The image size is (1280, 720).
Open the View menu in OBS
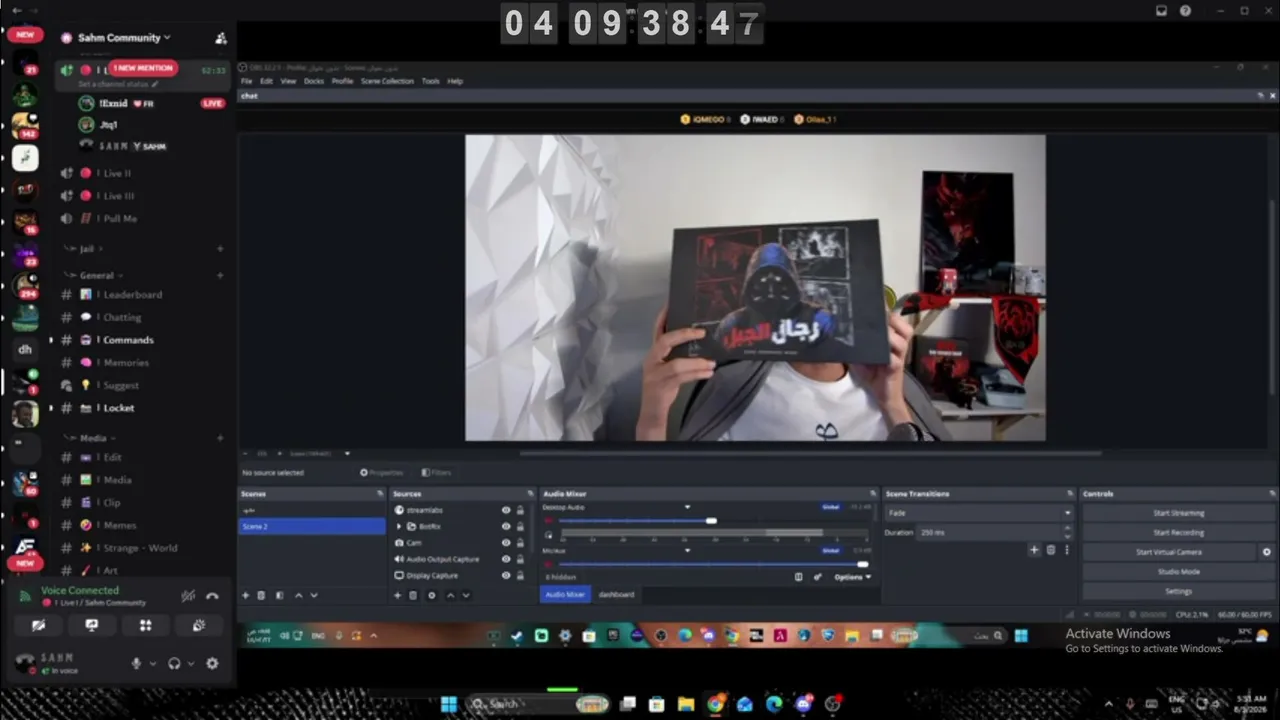(x=288, y=81)
